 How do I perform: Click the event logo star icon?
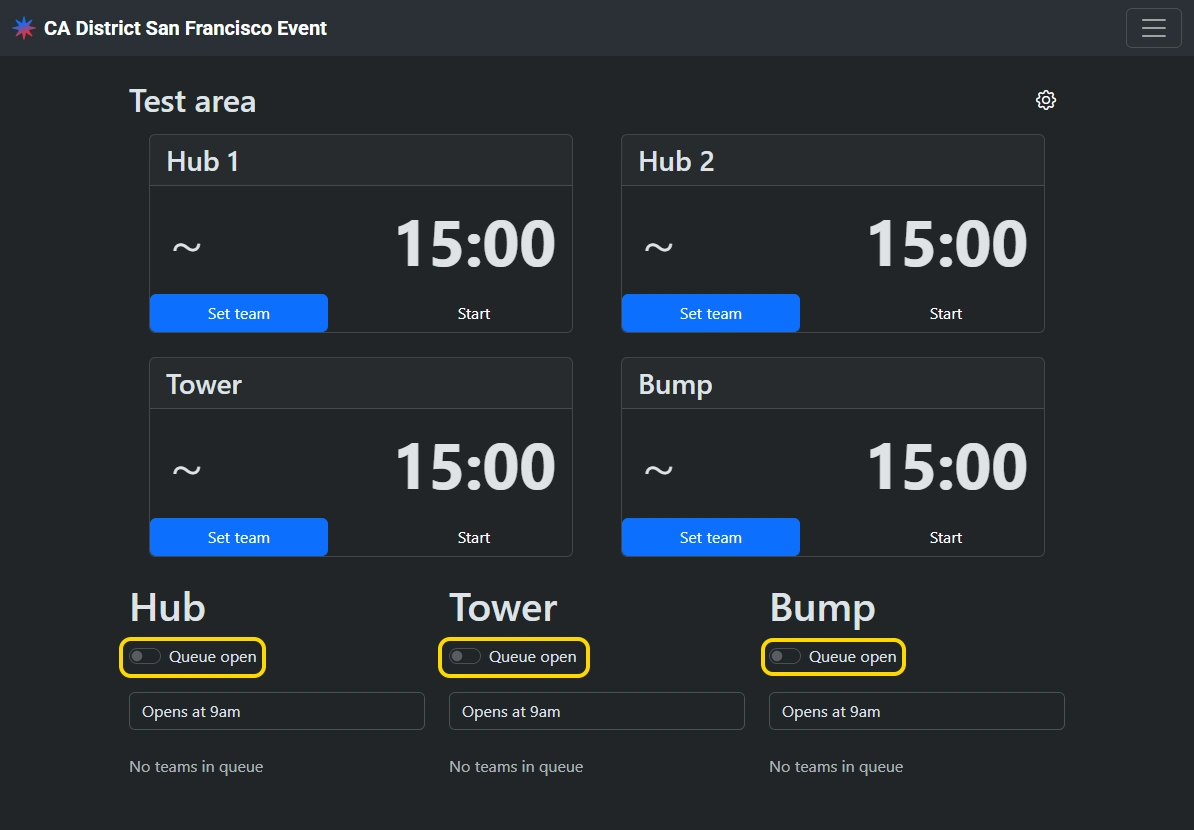(24, 28)
